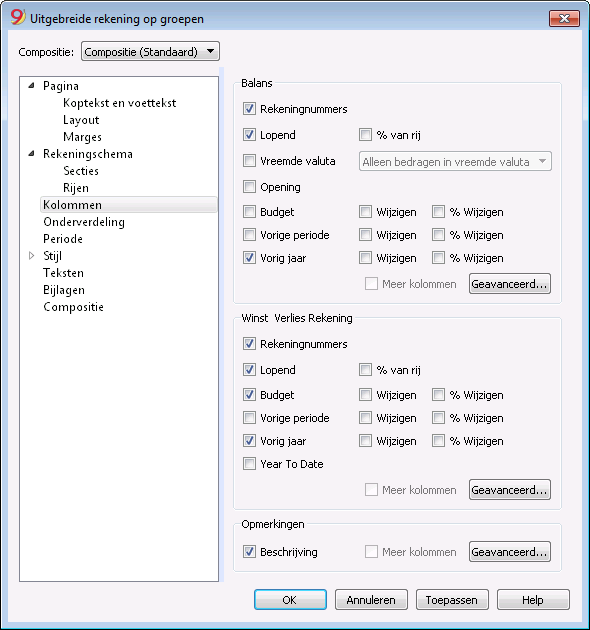Expand the Stijl tree node
Image resolution: width=590 pixels, height=630 pixels.
(x=31, y=256)
